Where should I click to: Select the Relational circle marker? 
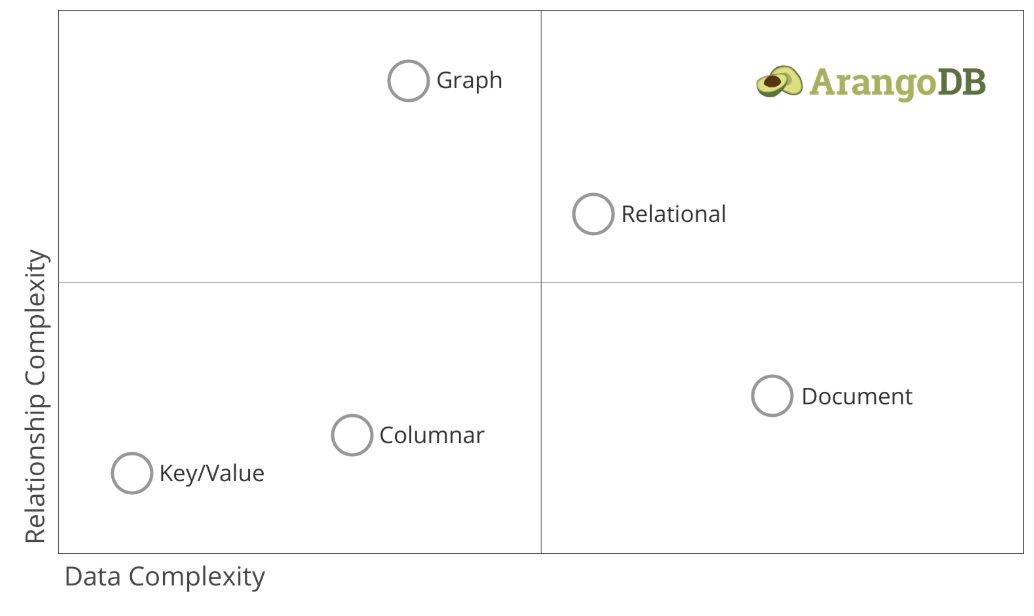(x=593, y=214)
